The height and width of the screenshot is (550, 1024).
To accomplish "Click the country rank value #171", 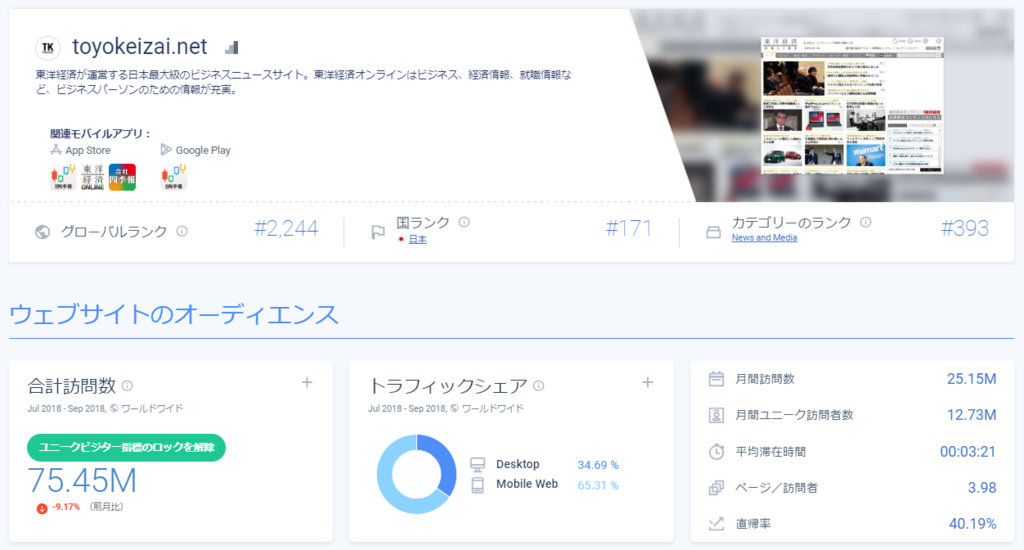I will [x=628, y=229].
